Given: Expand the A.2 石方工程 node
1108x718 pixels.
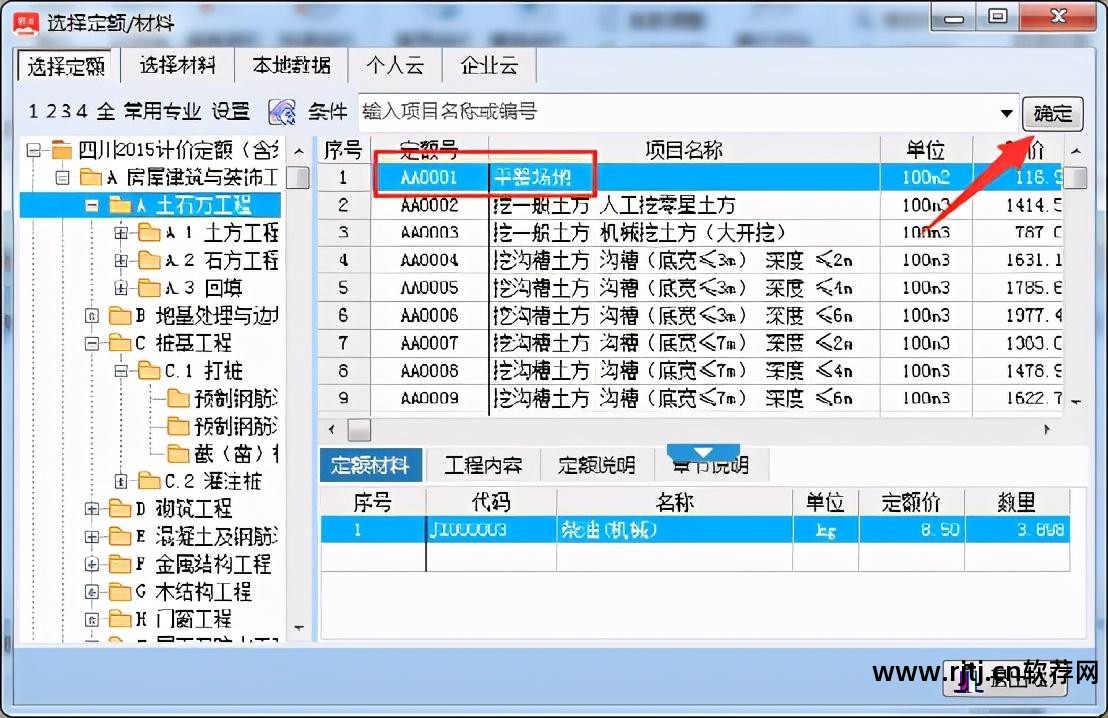Looking at the screenshot, I should (121, 261).
